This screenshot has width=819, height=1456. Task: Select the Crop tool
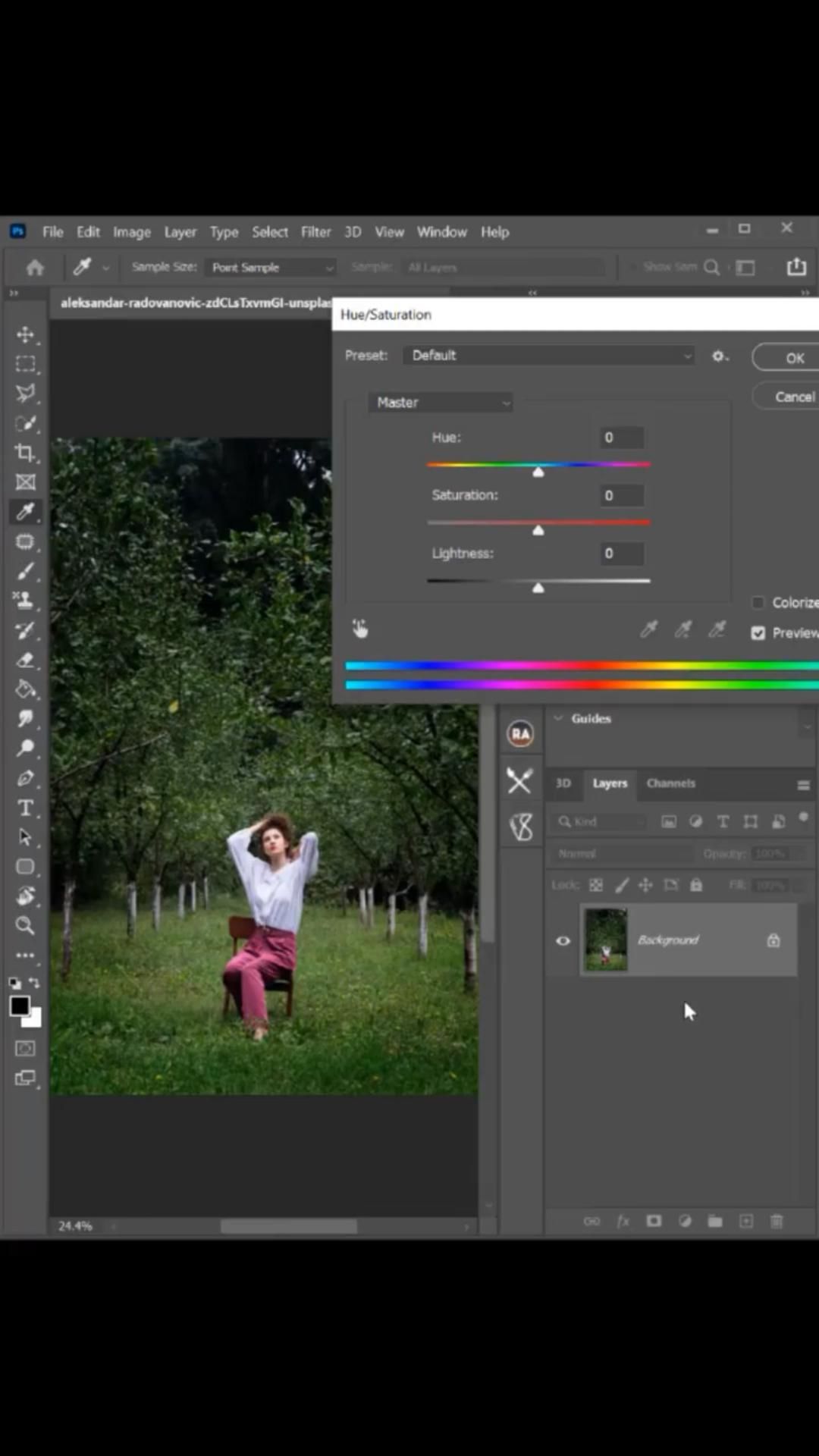coord(25,453)
